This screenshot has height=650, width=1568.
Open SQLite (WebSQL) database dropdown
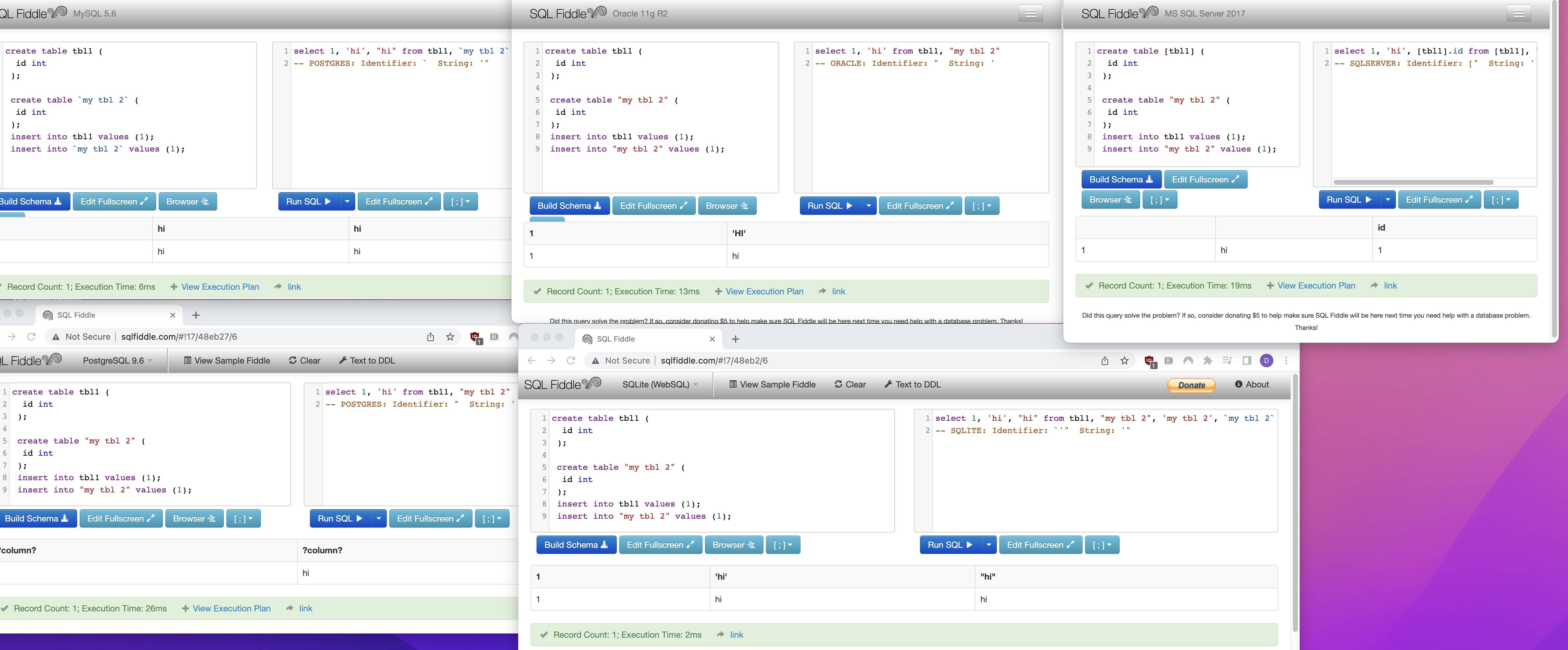pos(660,384)
